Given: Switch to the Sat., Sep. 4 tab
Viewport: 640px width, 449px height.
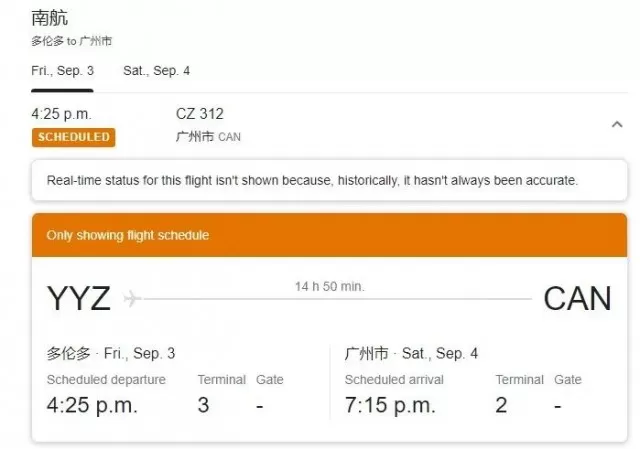Looking at the screenshot, I should [156, 71].
